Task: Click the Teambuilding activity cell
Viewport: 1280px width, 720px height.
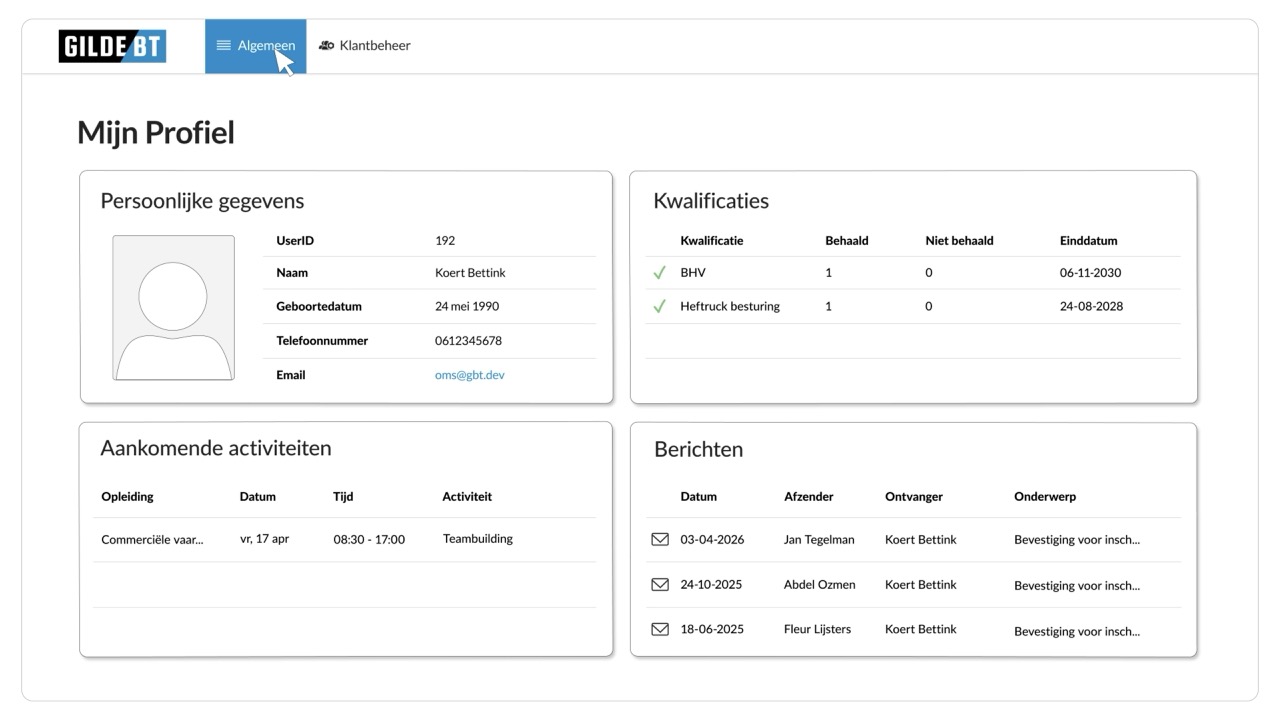Action: 478,539
